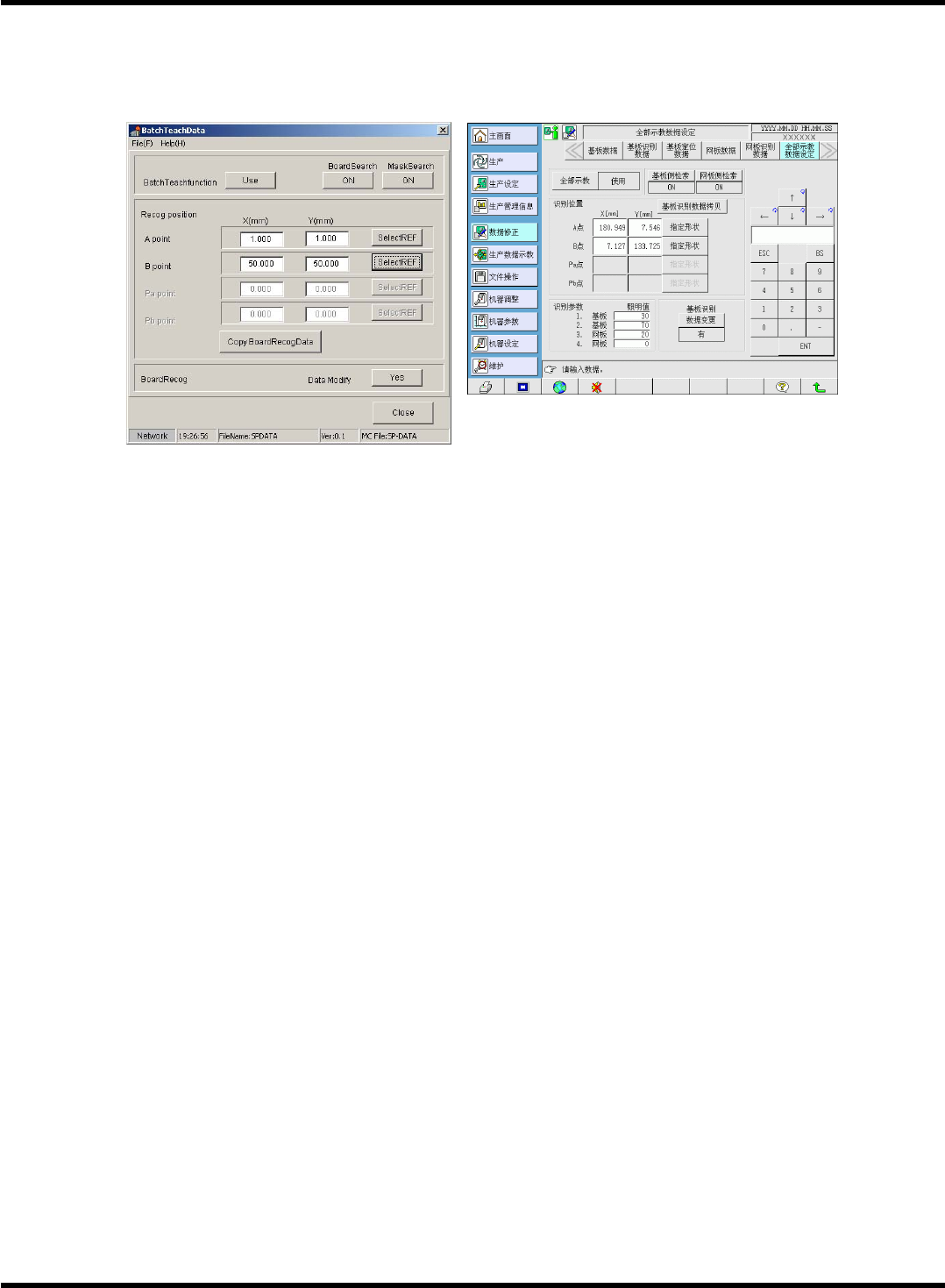Viewport: 945px width, 1288px height.
Task: Open 生产管理信息 management info
Action: point(503,206)
